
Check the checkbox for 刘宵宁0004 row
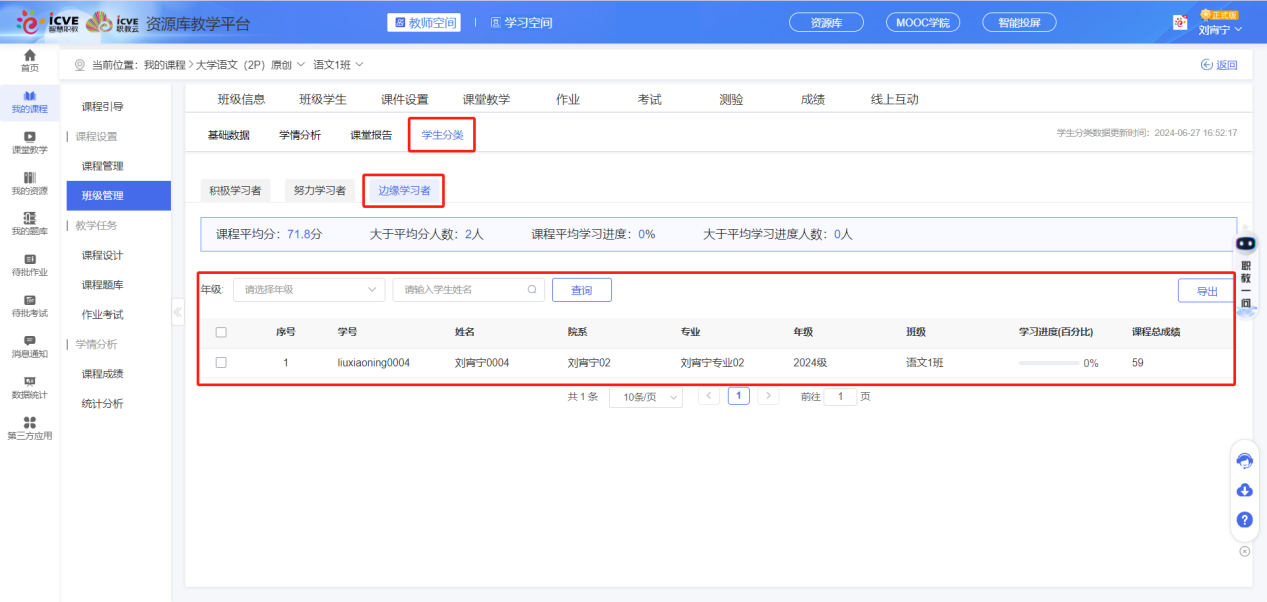point(221,364)
